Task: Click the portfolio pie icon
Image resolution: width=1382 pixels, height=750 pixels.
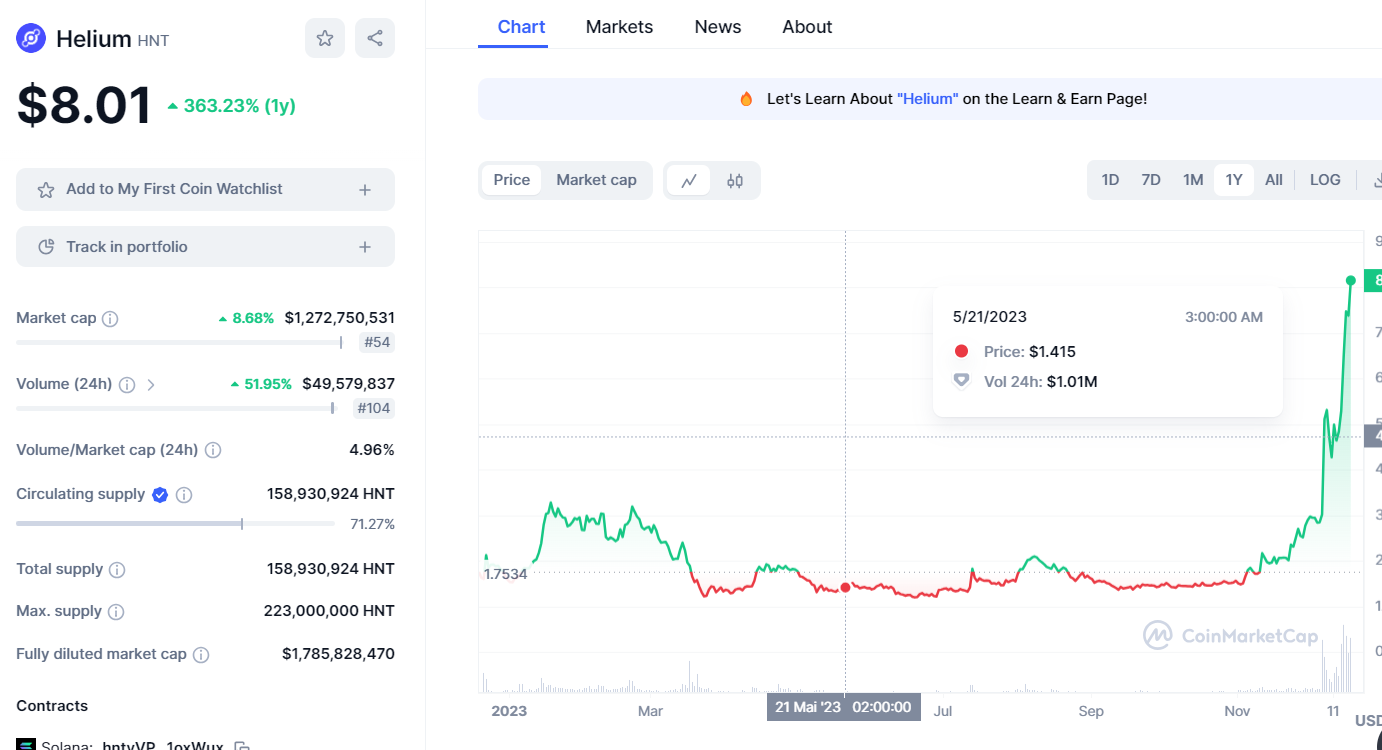Action: pyautogui.click(x=46, y=247)
